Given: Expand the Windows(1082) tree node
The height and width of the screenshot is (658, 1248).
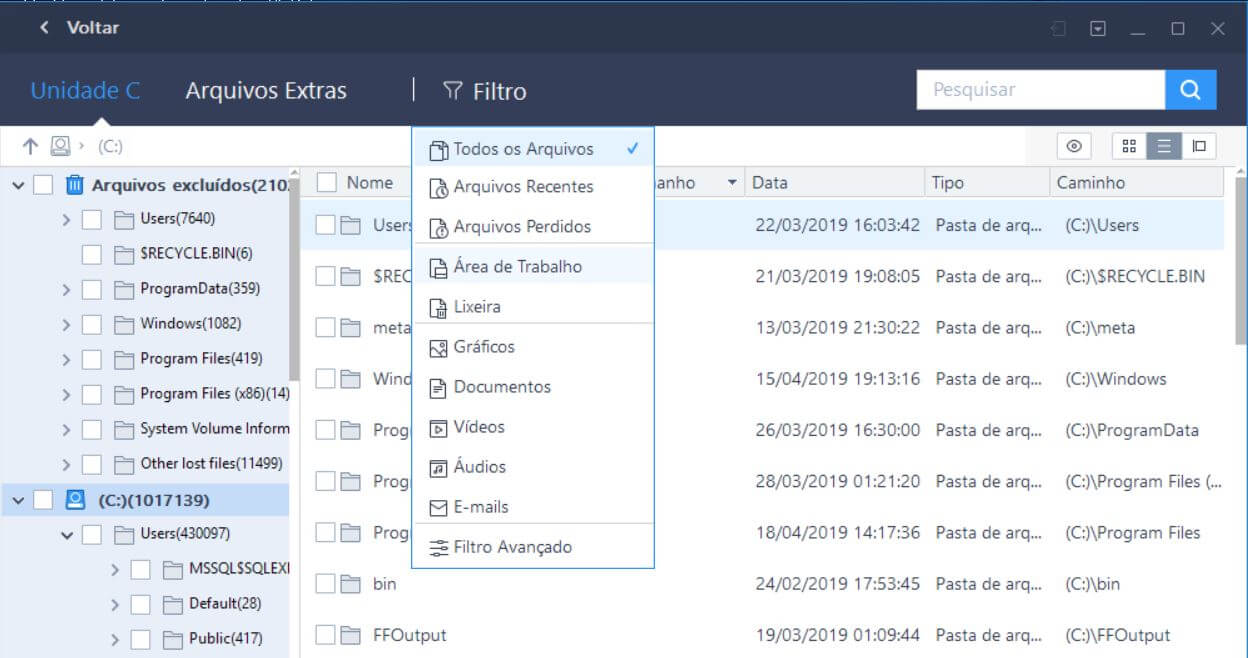Looking at the screenshot, I should pos(66,325).
